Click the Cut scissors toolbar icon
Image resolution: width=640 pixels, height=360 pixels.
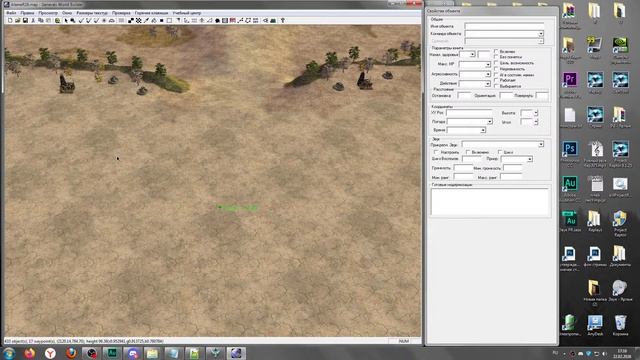(33, 20)
